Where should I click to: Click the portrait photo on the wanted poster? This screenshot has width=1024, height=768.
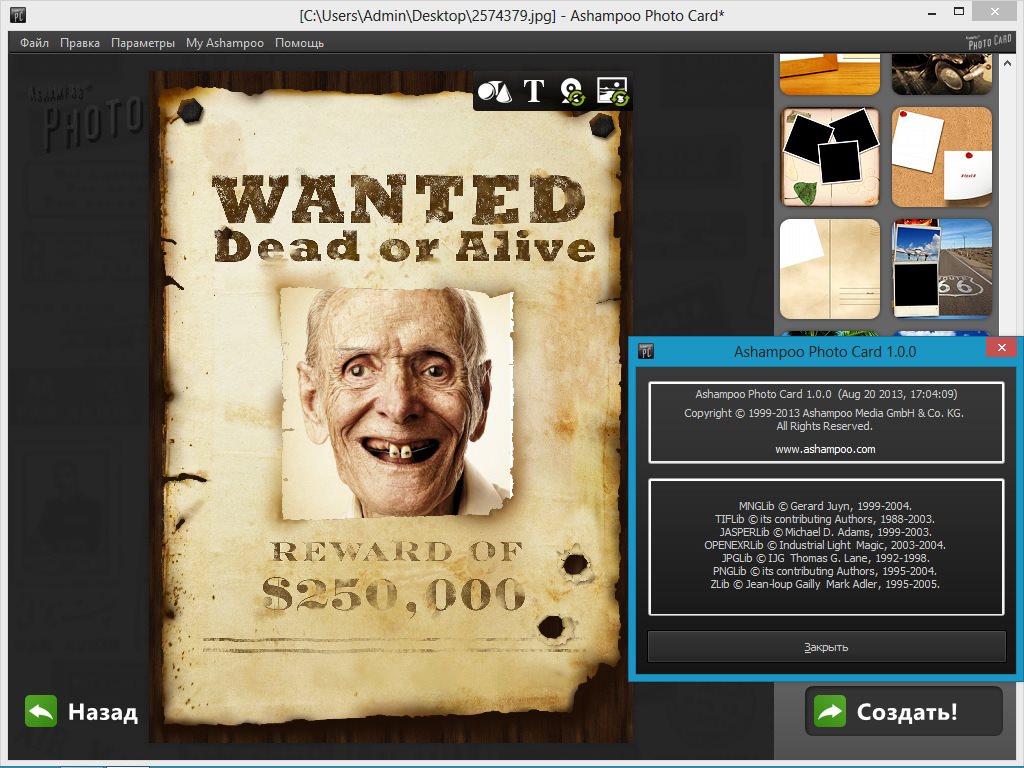pyautogui.click(x=397, y=403)
